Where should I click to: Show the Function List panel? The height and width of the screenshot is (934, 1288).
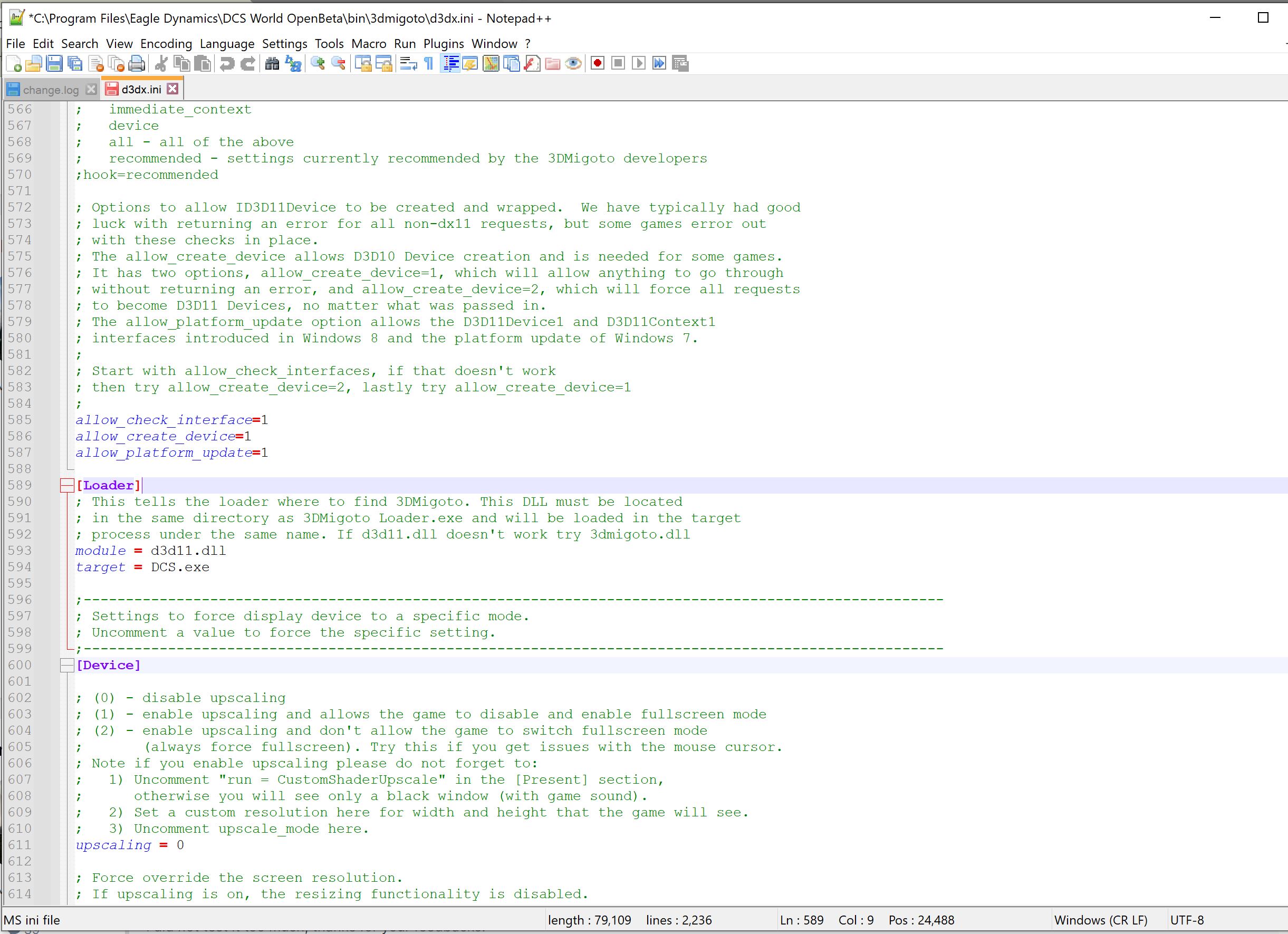tap(532, 64)
